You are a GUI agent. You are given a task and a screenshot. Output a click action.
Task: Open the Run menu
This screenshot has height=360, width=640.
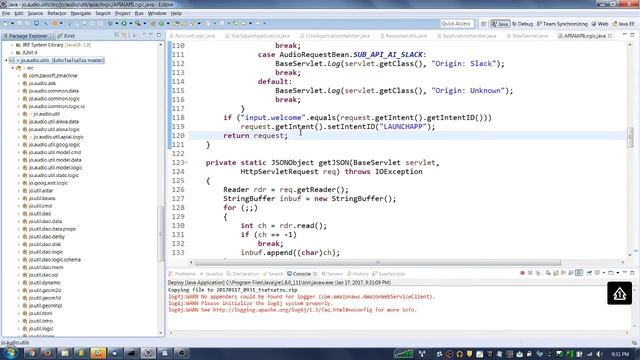[139, 13]
